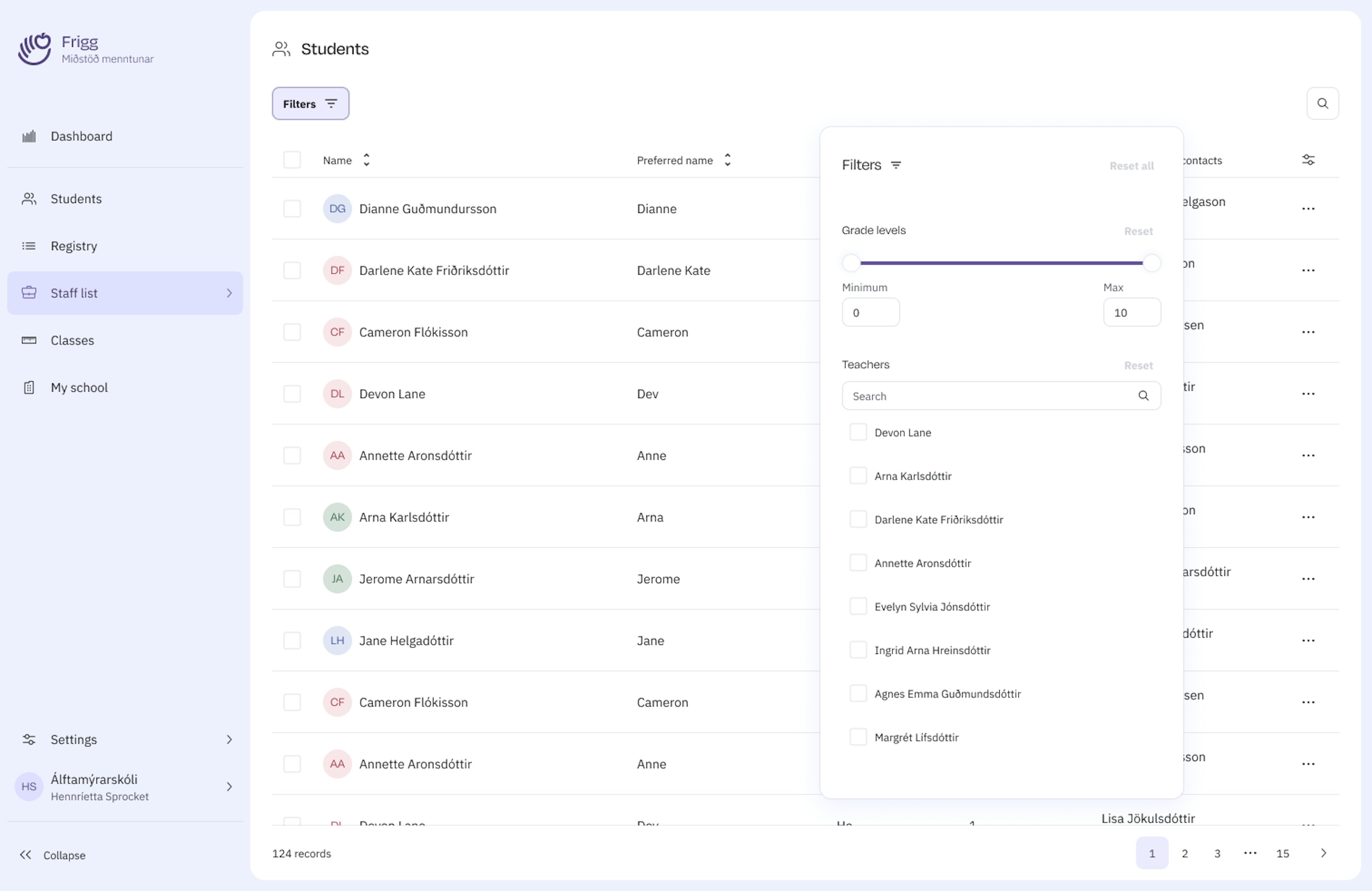Screen dimensions: 1372x891
Task: Open the Registry sidebar item
Action: coord(74,246)
